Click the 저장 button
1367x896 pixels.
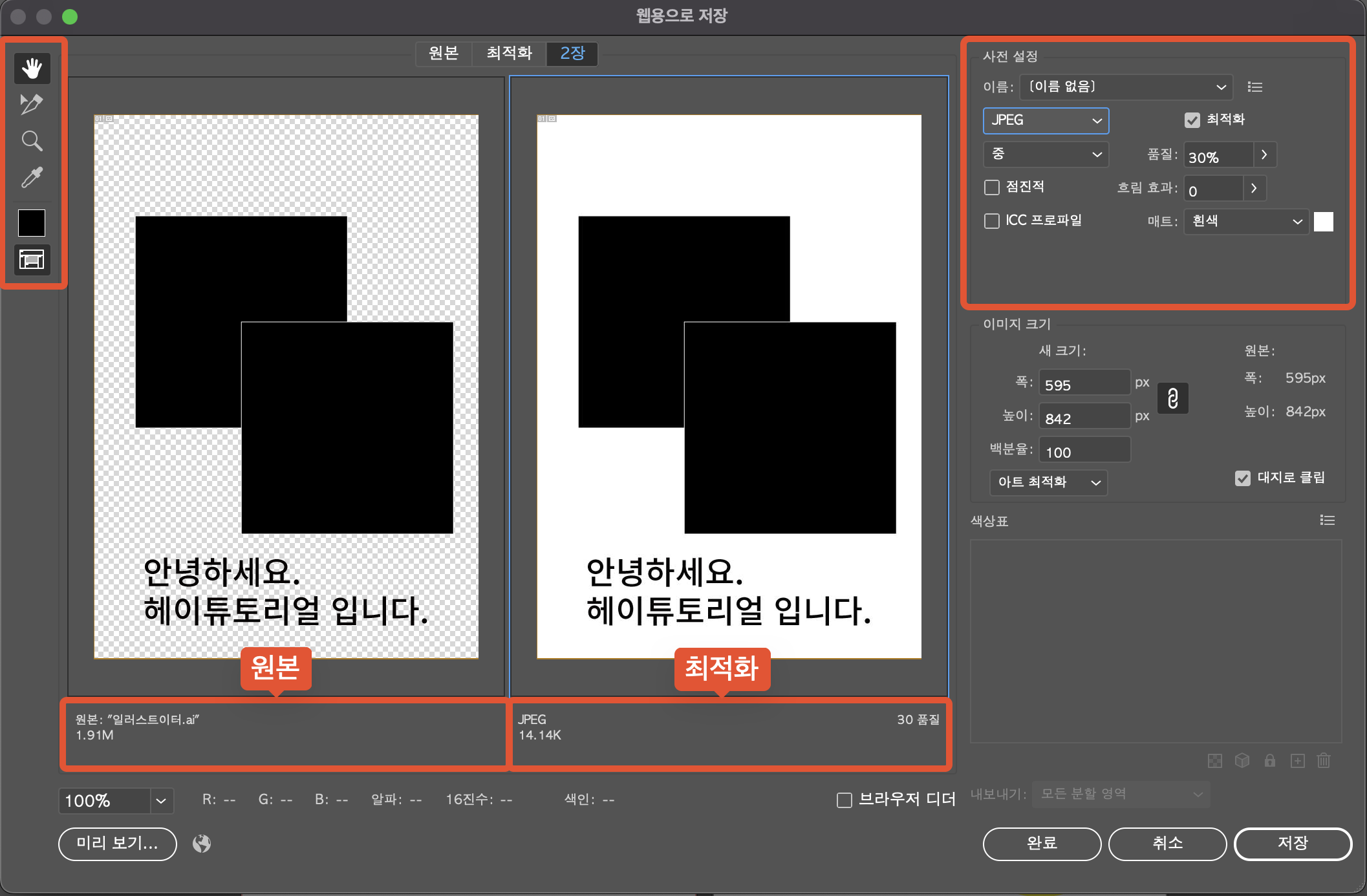tap(1292, 844)
